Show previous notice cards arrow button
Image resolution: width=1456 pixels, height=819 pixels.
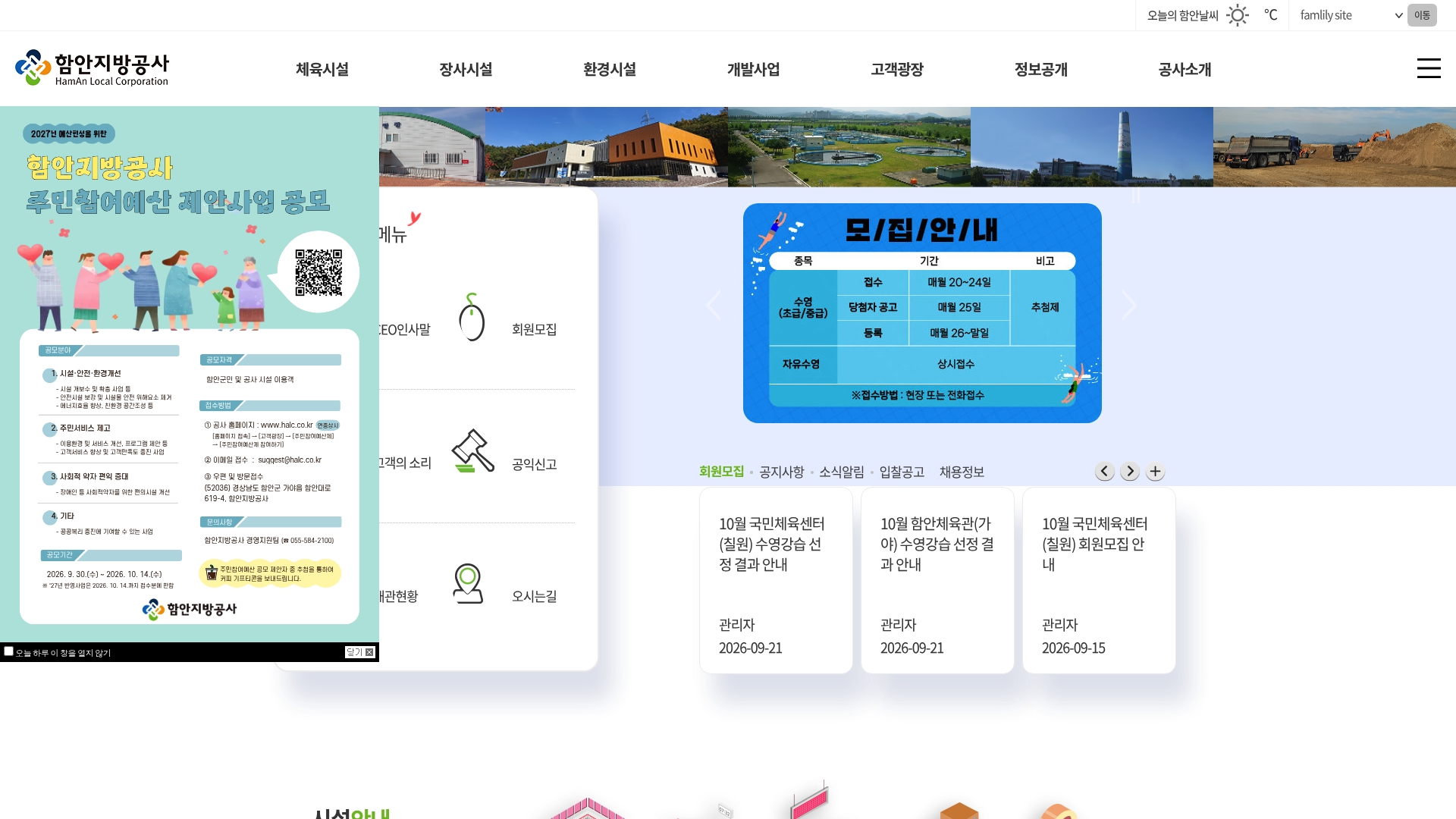point(1105,472)
